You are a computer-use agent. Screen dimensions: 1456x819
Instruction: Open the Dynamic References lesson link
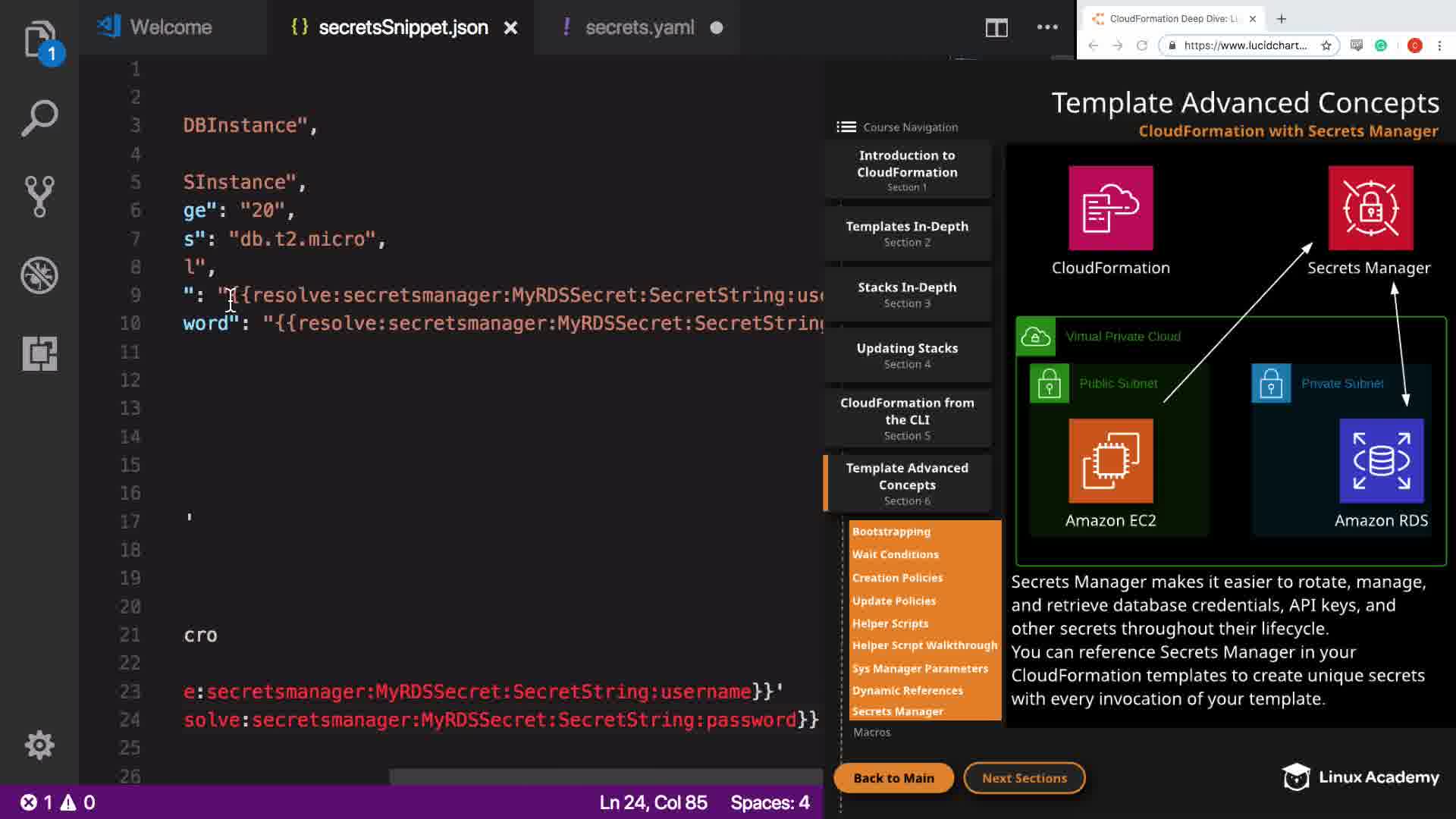907,690
